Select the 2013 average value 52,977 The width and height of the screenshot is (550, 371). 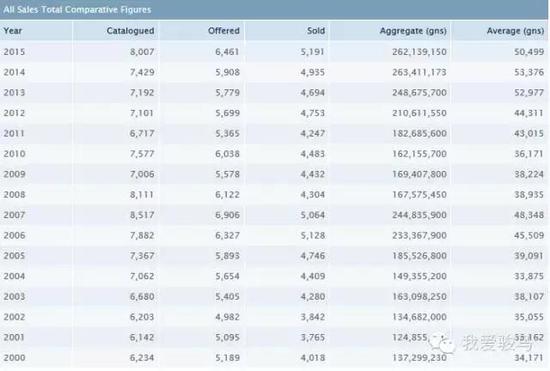(529, 93)
